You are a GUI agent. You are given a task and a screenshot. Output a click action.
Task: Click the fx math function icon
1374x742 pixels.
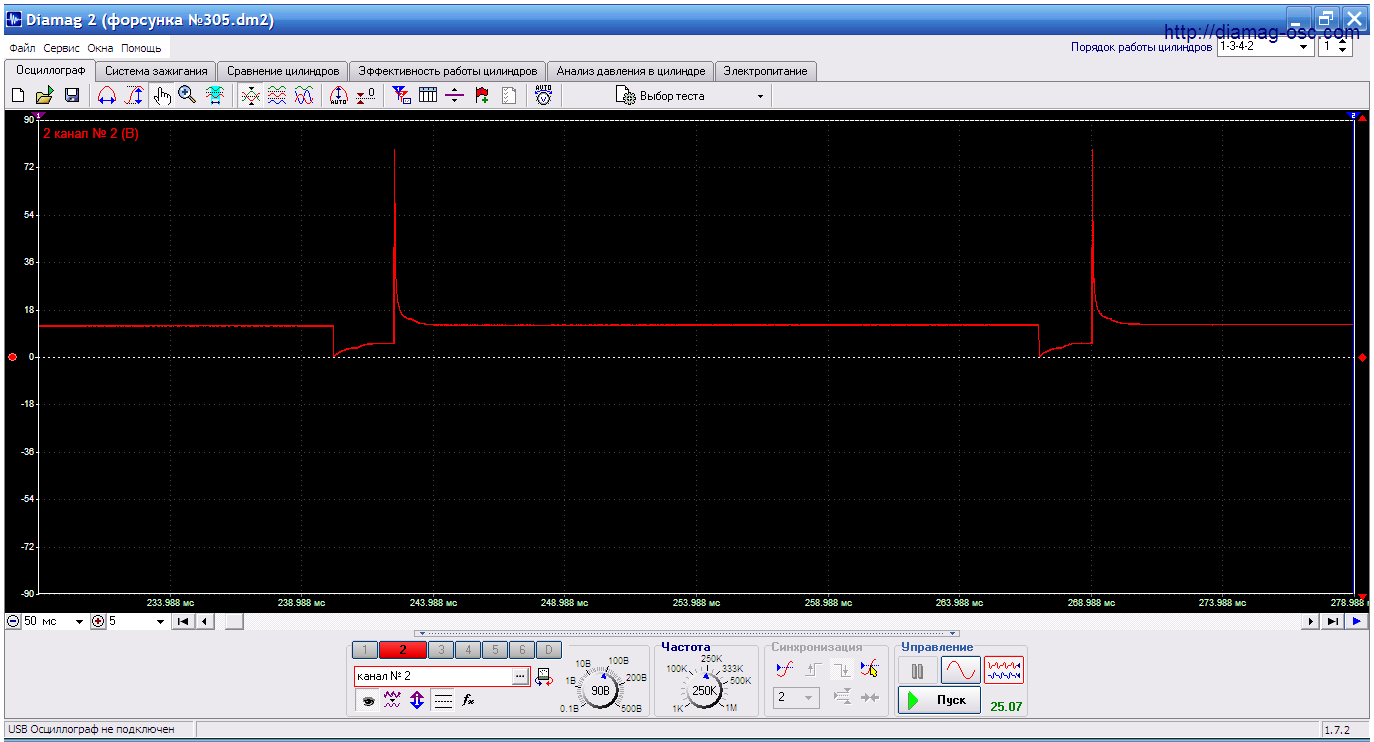[x=467, y=700]
